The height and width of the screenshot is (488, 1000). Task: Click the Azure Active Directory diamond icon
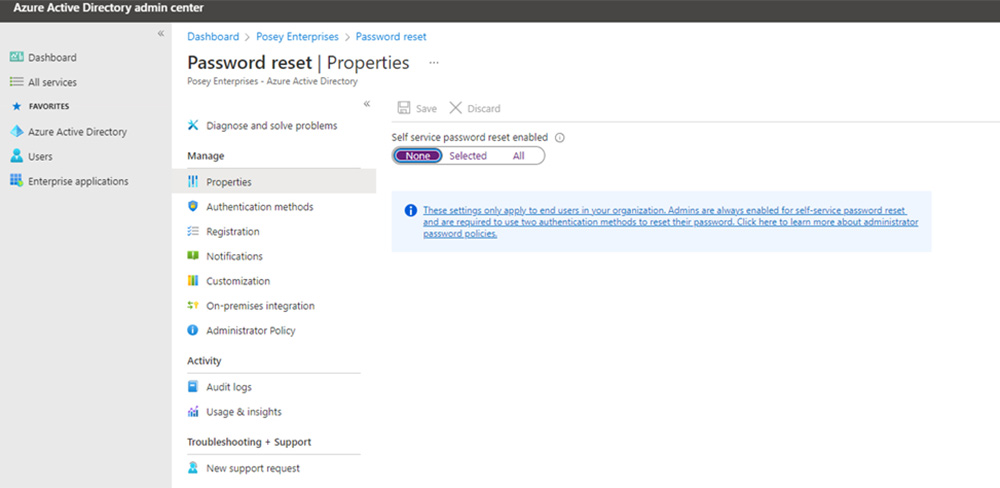[x=17, y=131]
